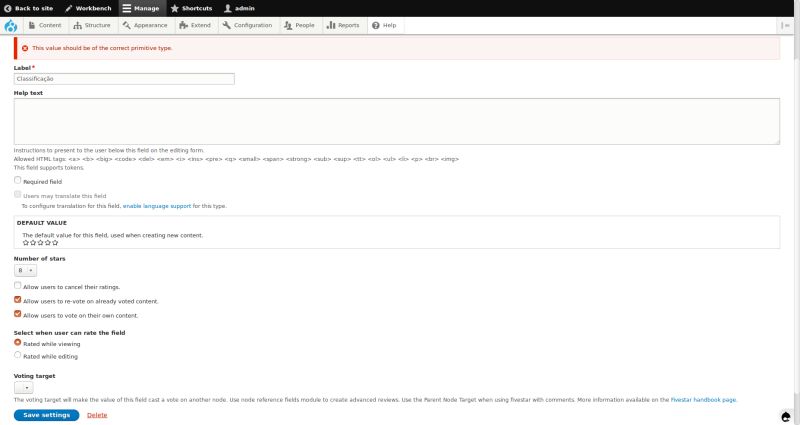
Task: Click the round icon in bottom-right corner
Action: pos(786,416)
